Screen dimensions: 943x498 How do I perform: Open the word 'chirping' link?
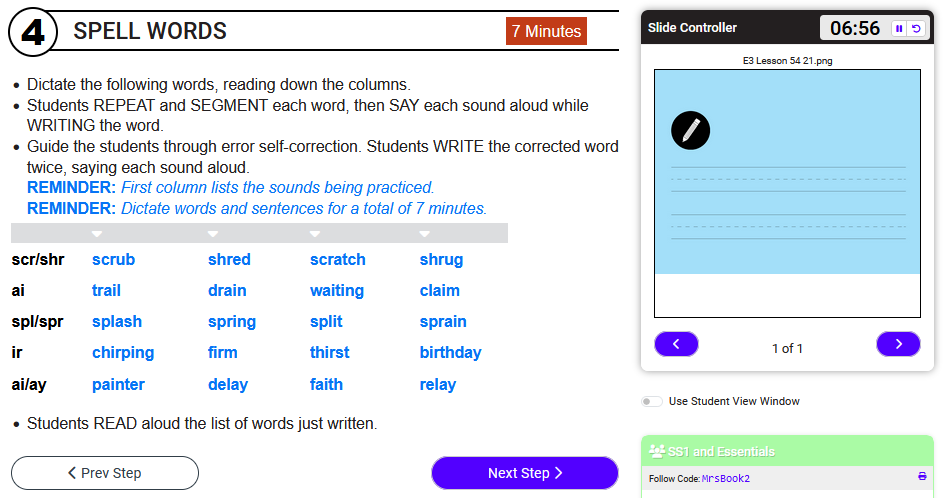123,353
